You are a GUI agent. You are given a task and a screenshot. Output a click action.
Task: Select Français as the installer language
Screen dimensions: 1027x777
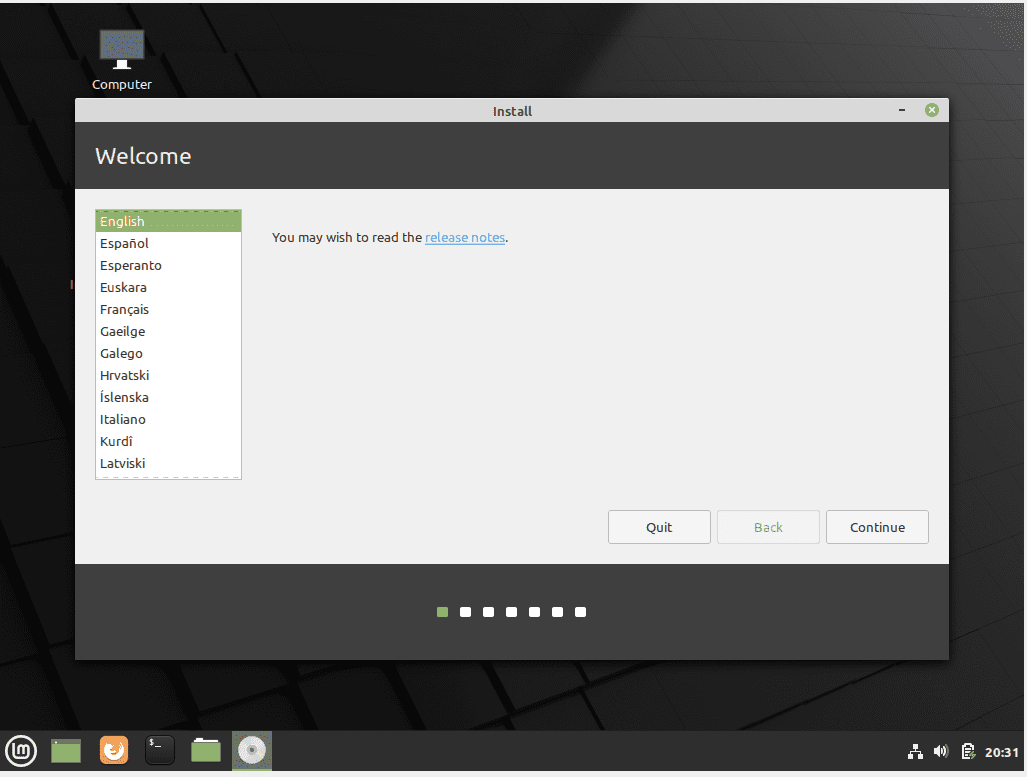[x=124, y=309]
